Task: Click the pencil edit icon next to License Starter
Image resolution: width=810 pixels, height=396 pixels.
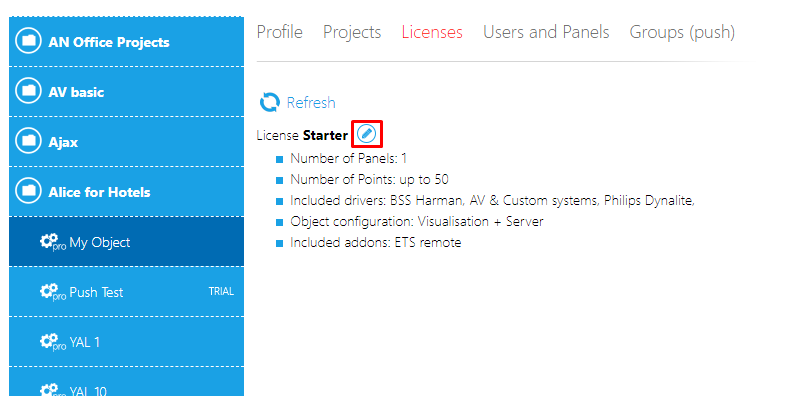Action: pos(367,135)
